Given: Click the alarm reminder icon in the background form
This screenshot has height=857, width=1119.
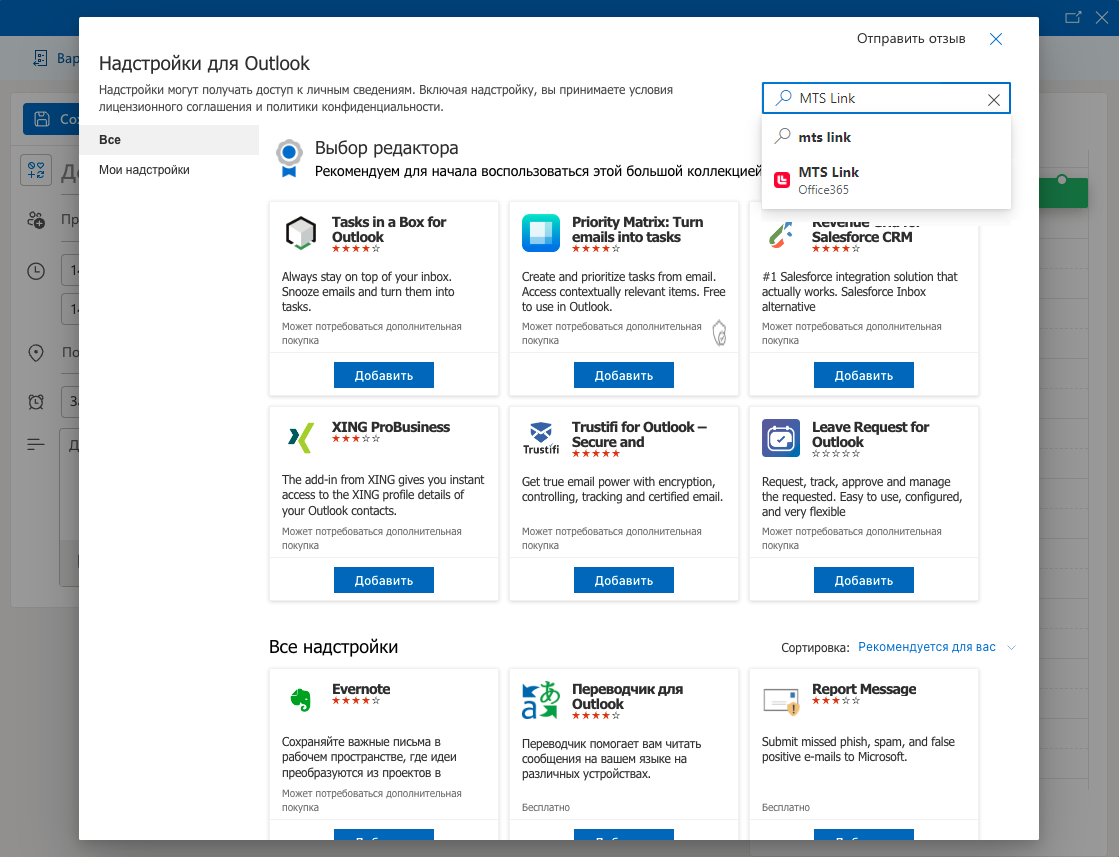Looking at the screenshot, I should pos(36,402).
